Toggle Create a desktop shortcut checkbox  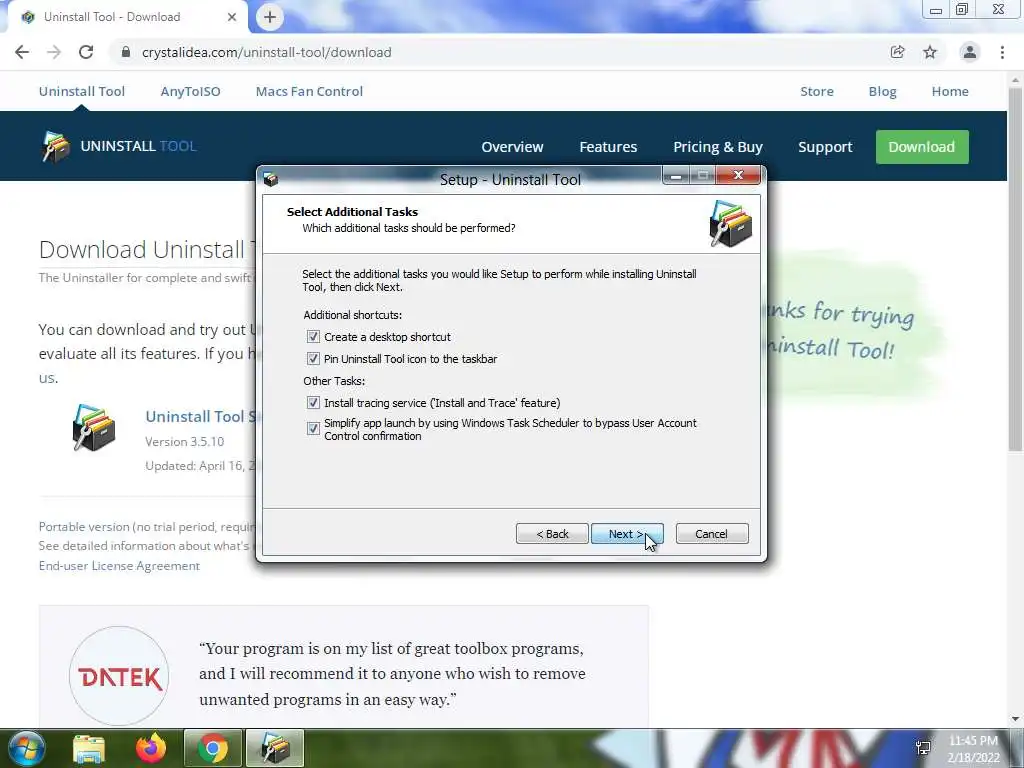pyautogui.click(x=313, y=337)
